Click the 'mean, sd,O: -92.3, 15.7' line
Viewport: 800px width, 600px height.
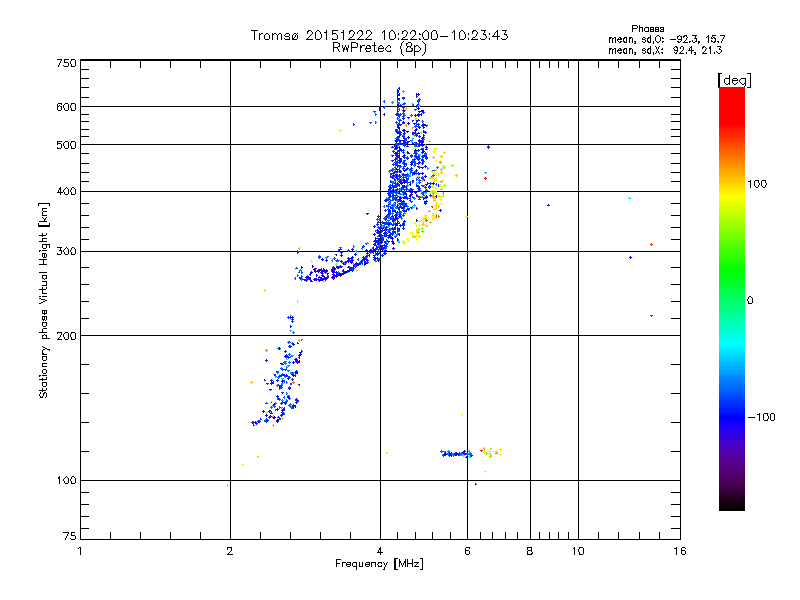point(666,39)
